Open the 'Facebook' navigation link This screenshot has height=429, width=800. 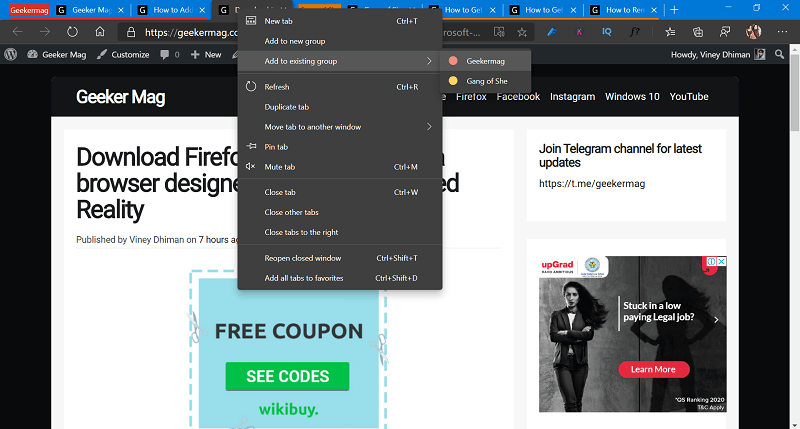(518, 96)
